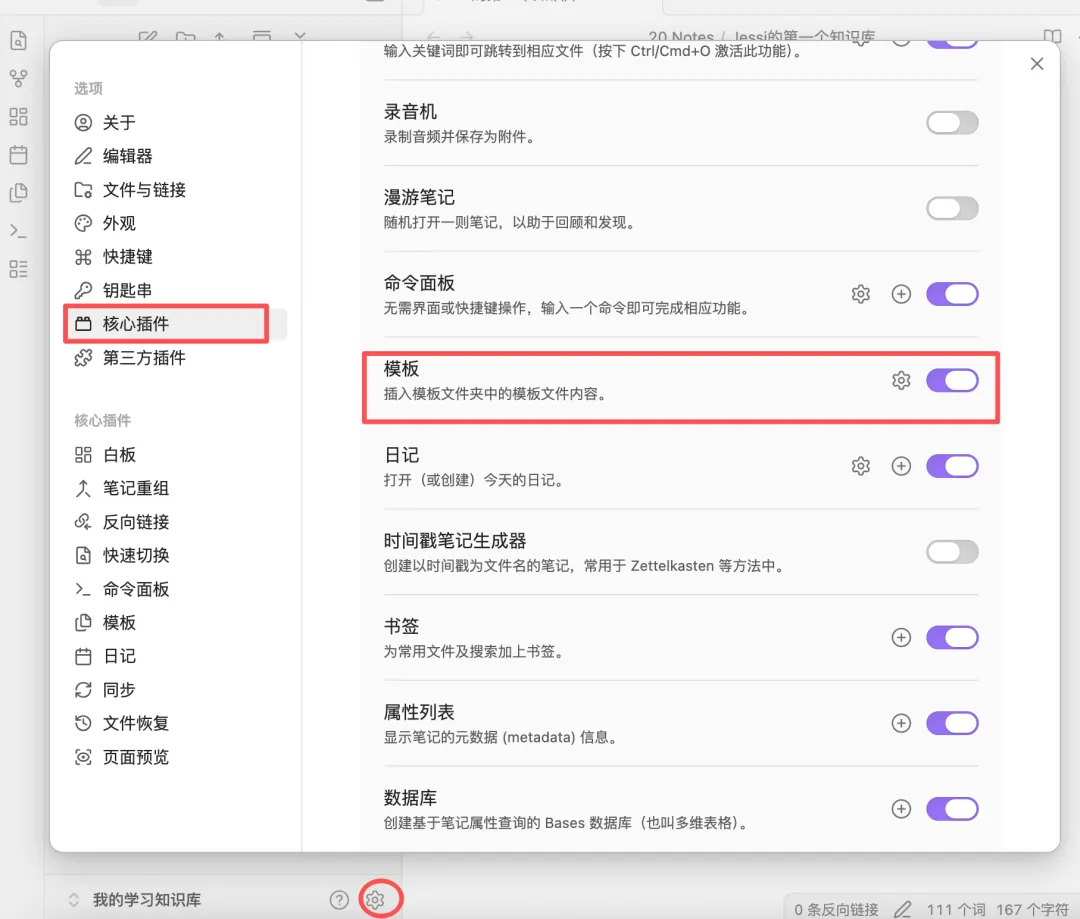Disable the 属性列表 properties toggle
The image size is (1080, 919).
(x=952, y=723)
